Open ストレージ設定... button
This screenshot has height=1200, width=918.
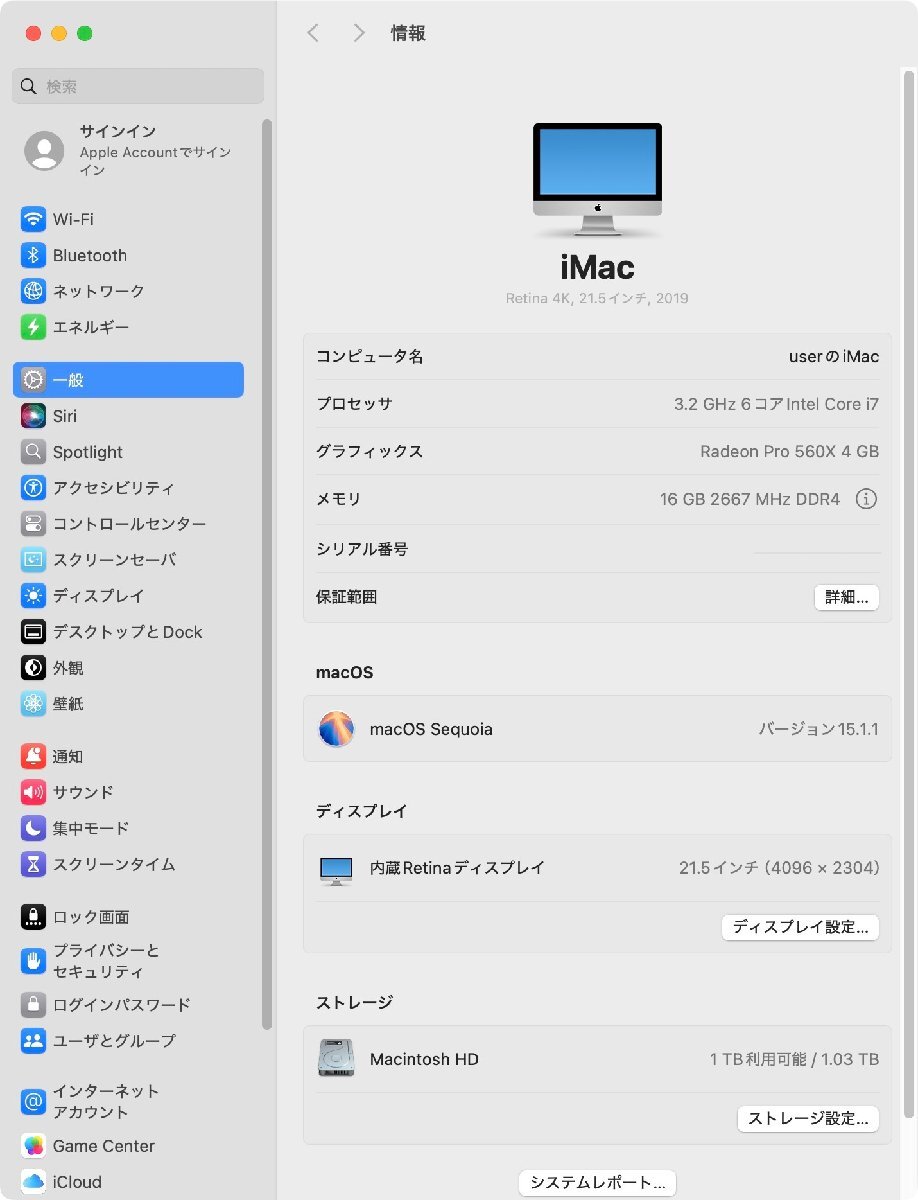tap(808, 1118)
